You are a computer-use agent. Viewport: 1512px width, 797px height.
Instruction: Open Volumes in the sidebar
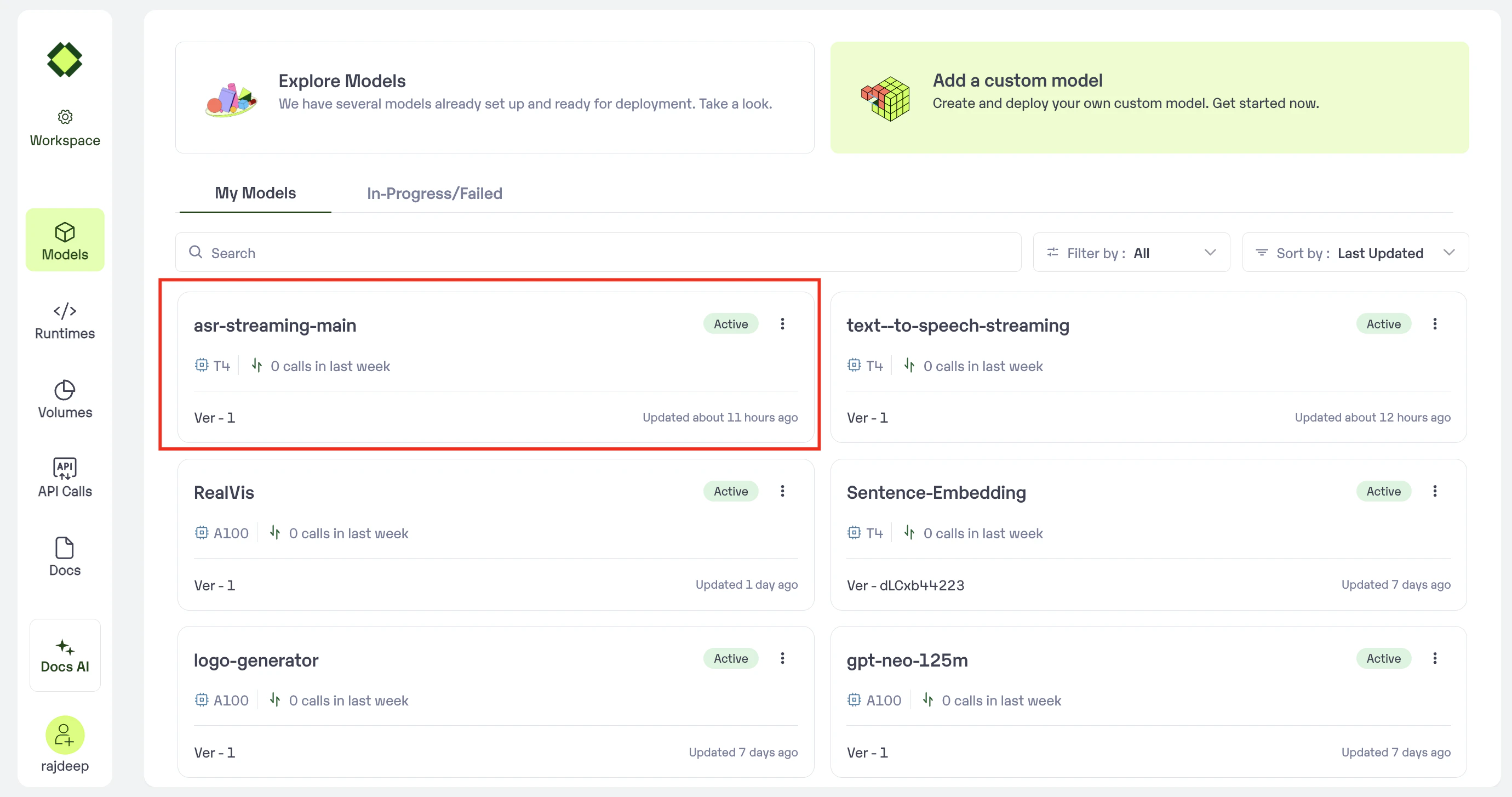click(65, 400)
